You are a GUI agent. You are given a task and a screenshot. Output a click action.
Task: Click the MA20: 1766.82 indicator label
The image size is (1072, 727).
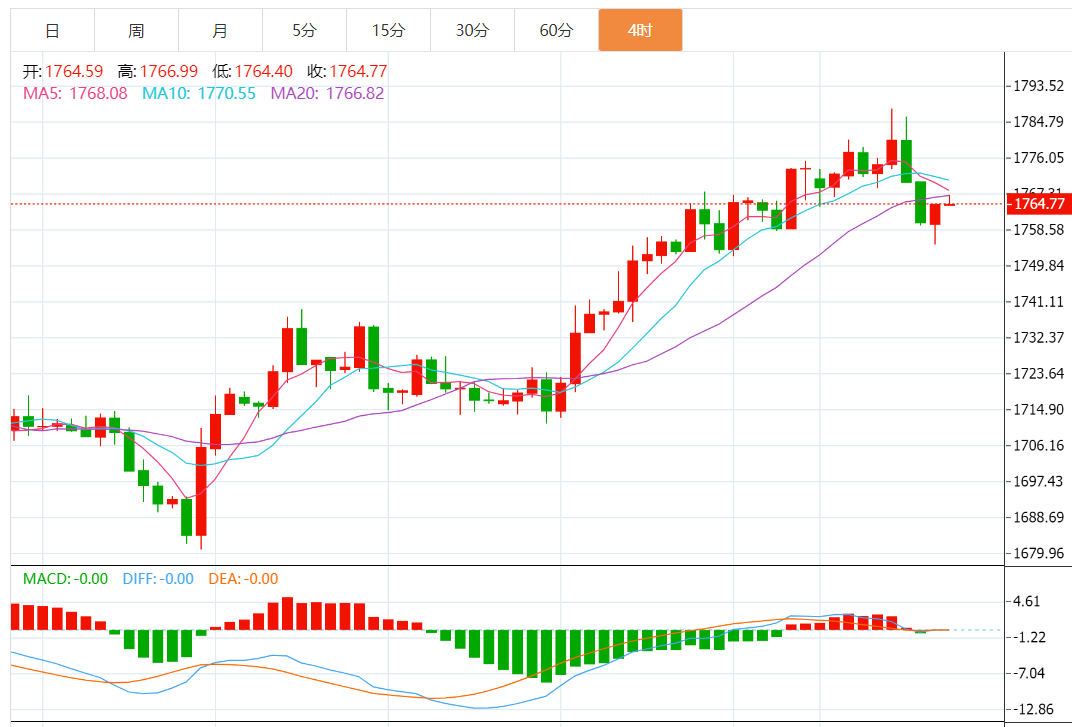(x=327, y=93)
